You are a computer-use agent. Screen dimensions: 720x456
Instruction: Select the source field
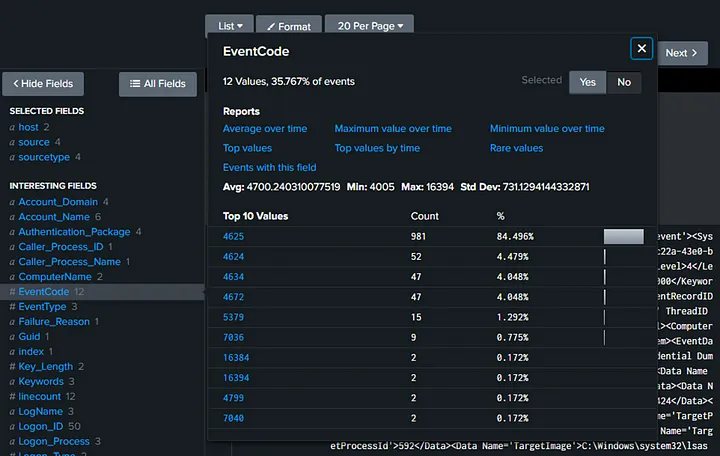[34, 142]
